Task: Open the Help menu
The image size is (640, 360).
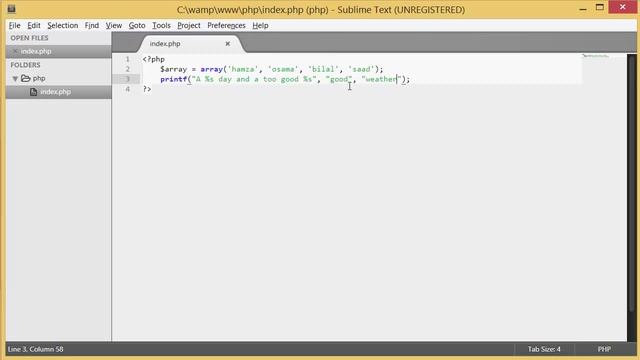Action: [x=260, y=25]
